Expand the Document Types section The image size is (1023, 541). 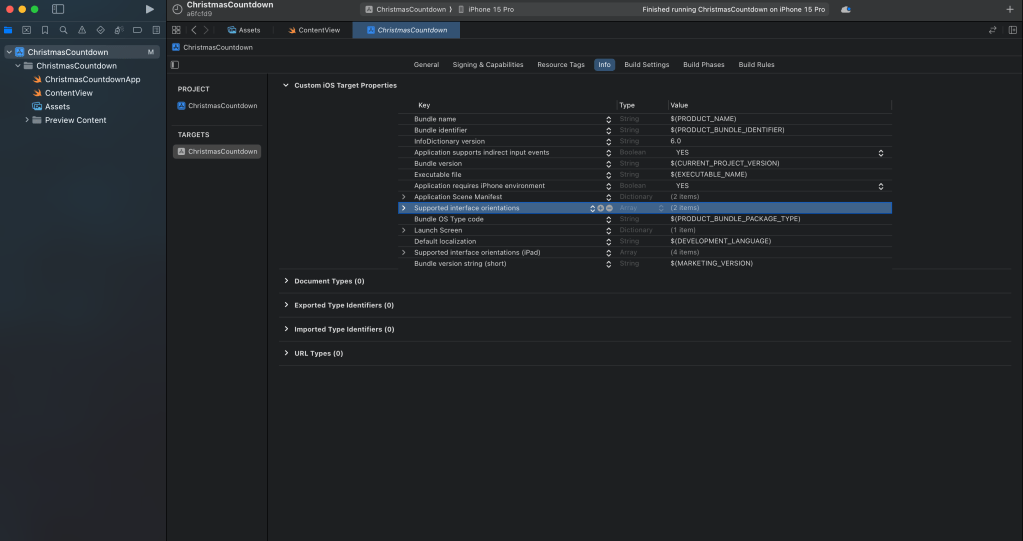286,281
